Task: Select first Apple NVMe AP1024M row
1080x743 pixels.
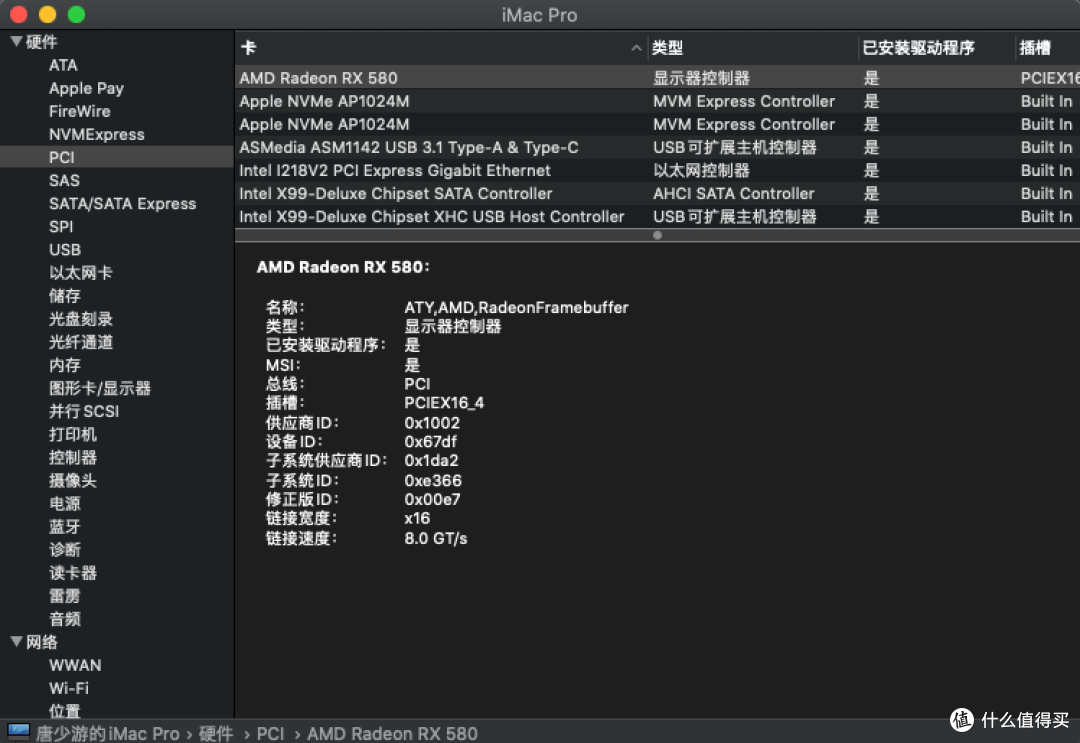Action: [657, 101]
